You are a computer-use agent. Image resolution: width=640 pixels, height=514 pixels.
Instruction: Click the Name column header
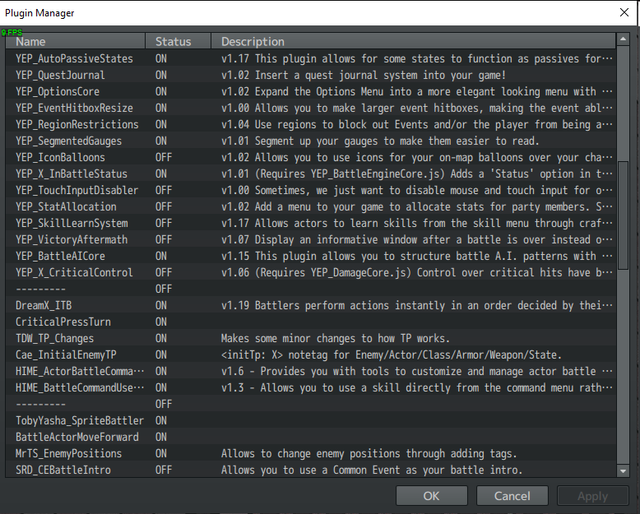(x=76, y=41)
